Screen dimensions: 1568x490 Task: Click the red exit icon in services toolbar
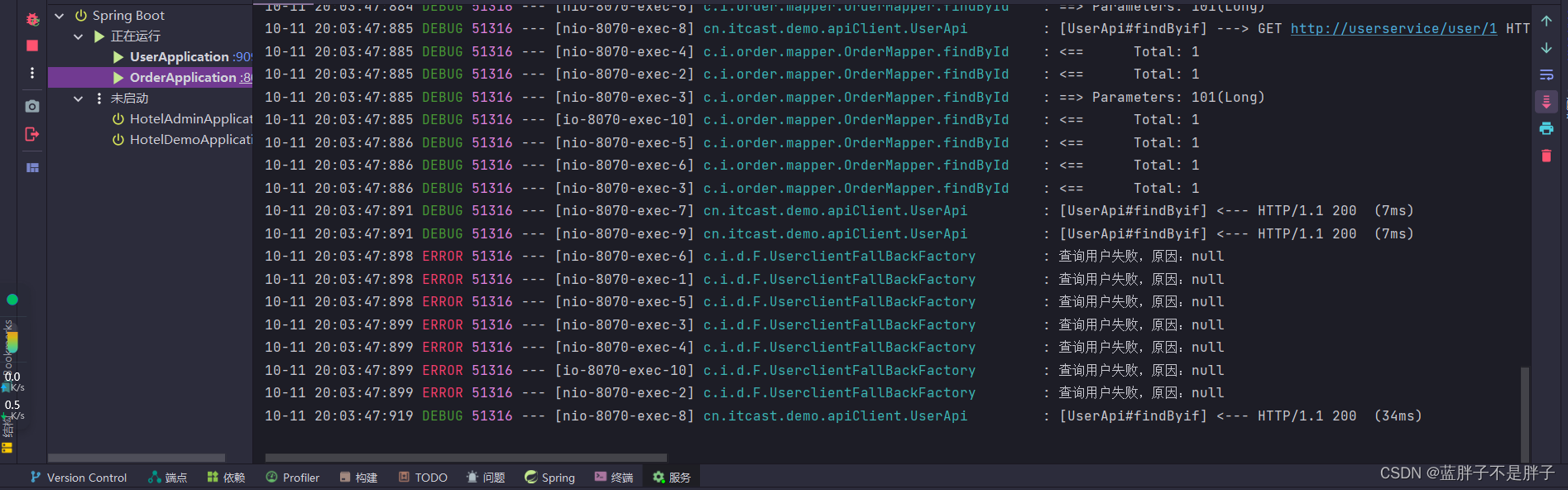[32, 134]
